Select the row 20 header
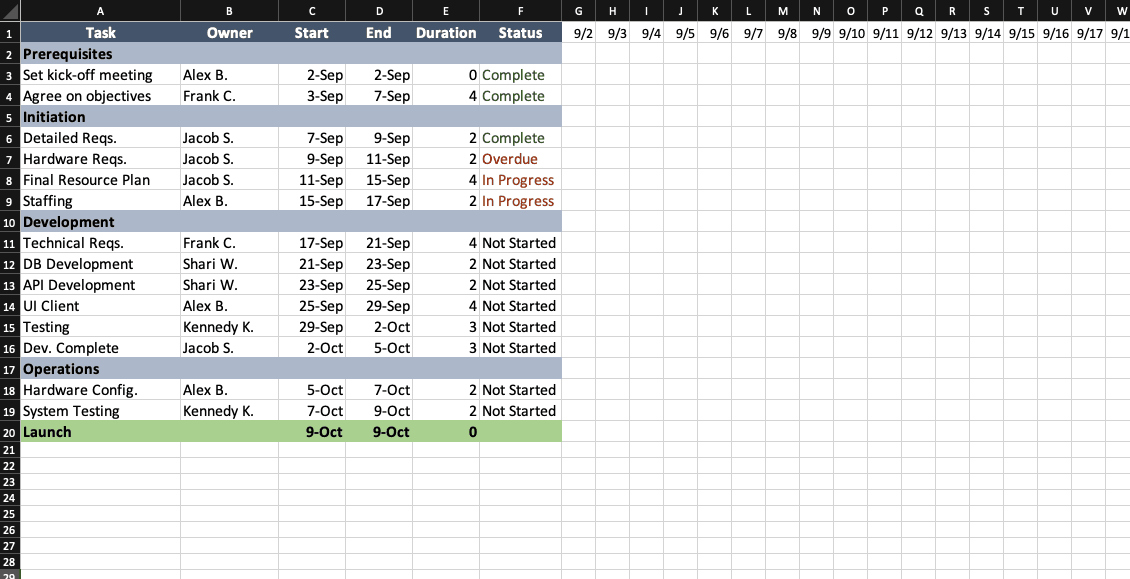Screen dimensions: 1130x579 coord(9,432)
